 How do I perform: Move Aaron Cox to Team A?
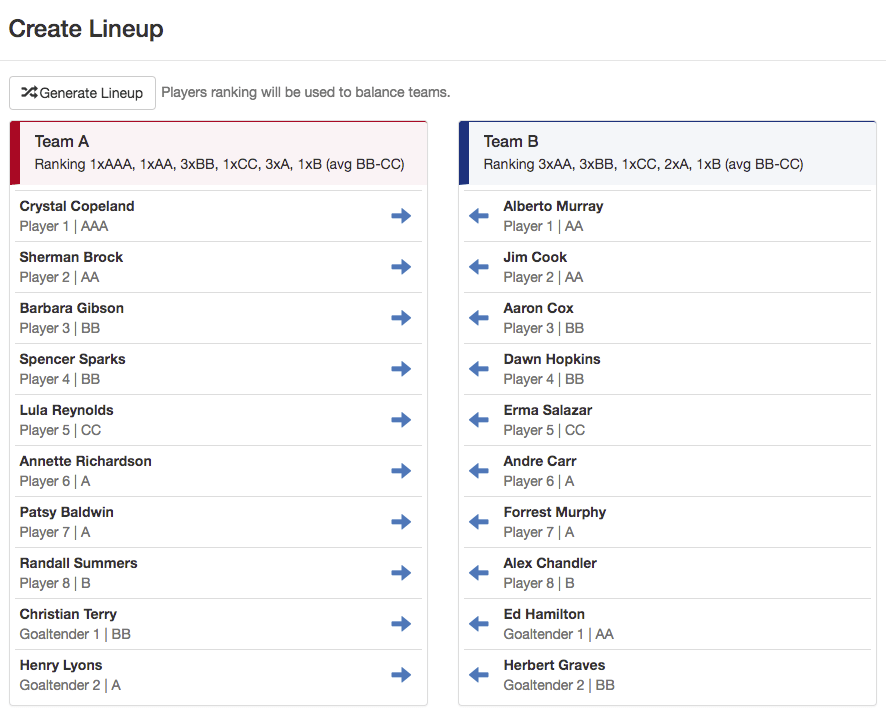pos(479,317)
